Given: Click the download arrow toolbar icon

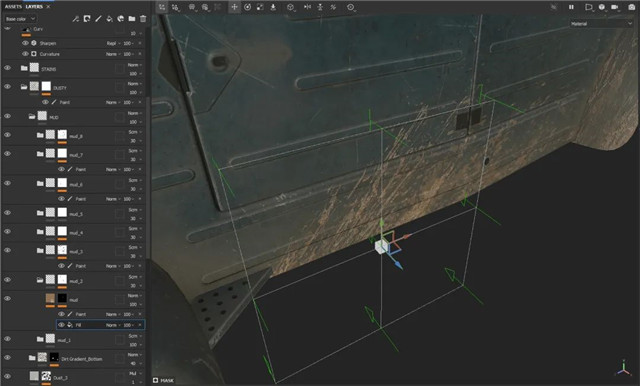Looking at the screenshot, I should click(273, 7).
